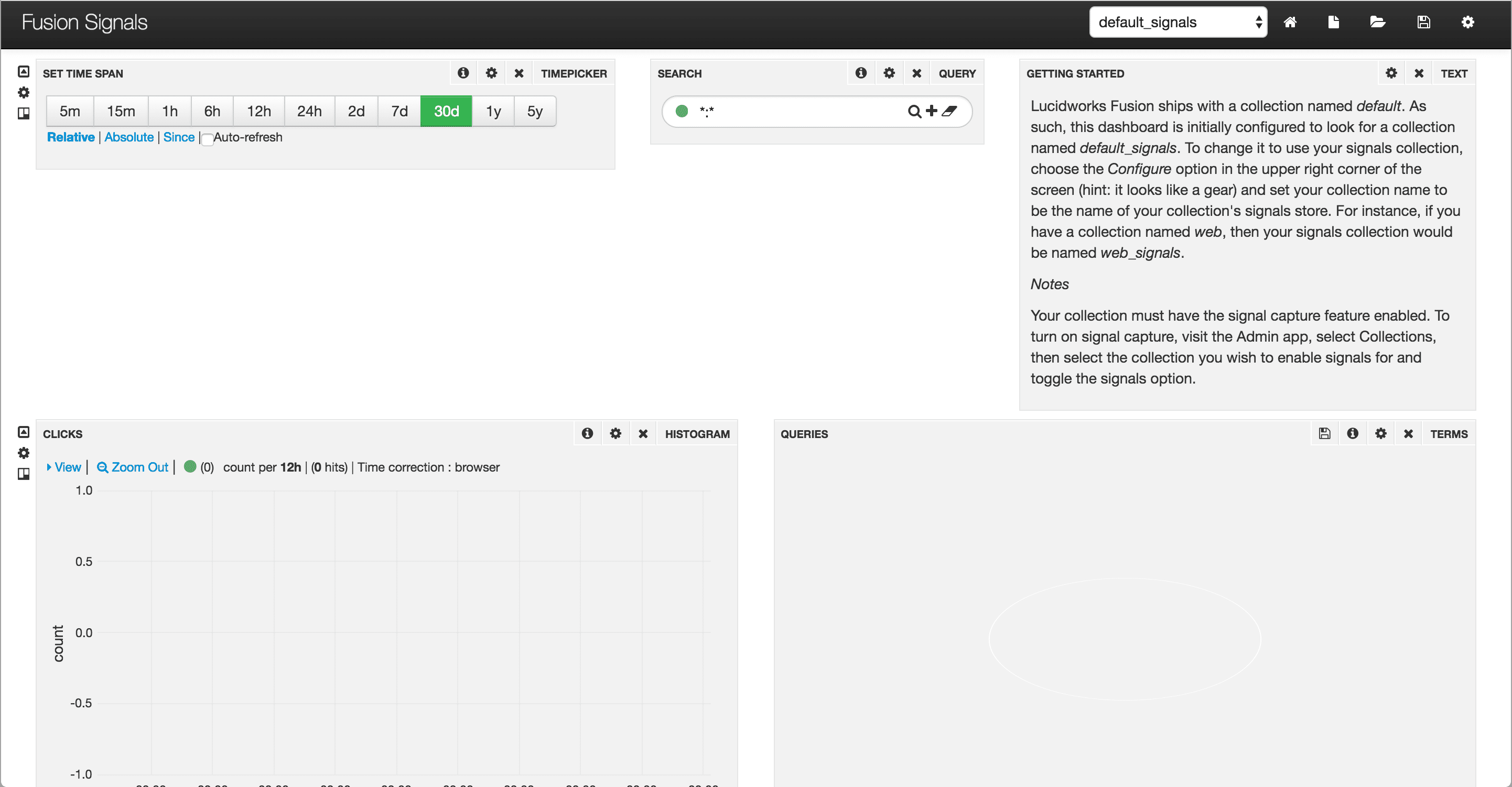This screenshot has width=1512, height=787.
Task: Click Zoom Out on the histogram
Action: click(133, 467)
